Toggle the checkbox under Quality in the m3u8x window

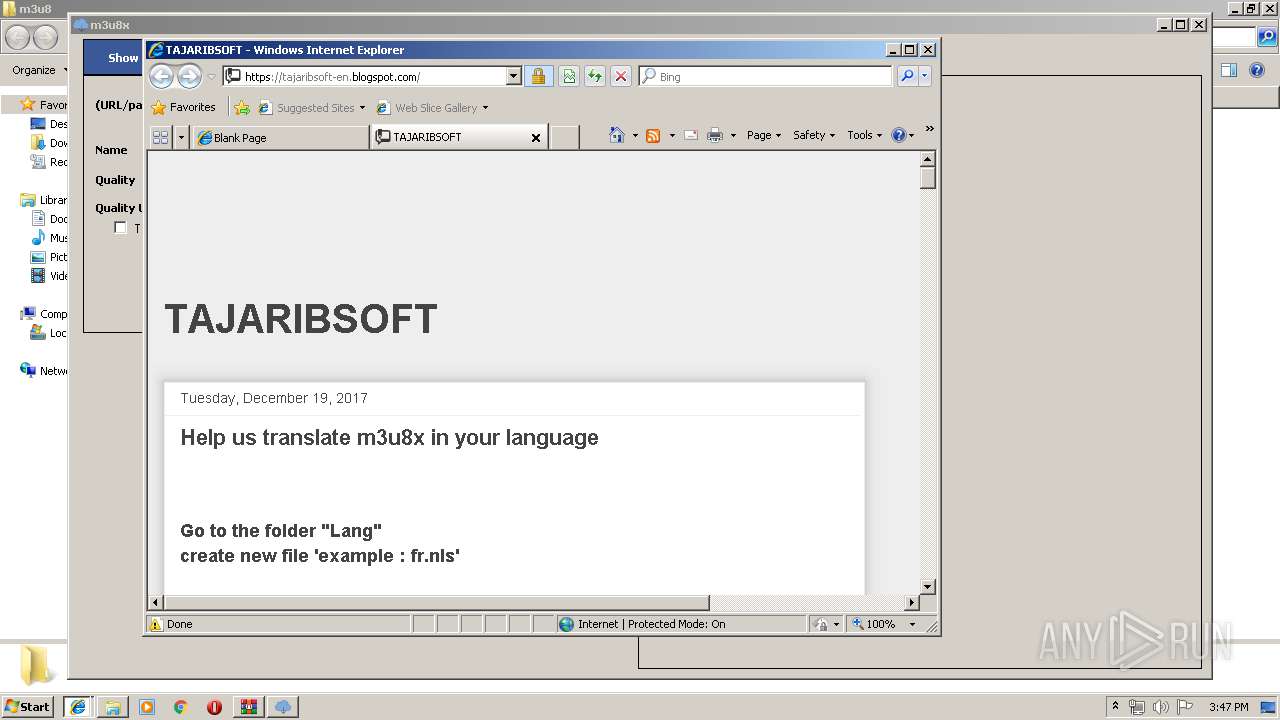(x=120, y=228)
